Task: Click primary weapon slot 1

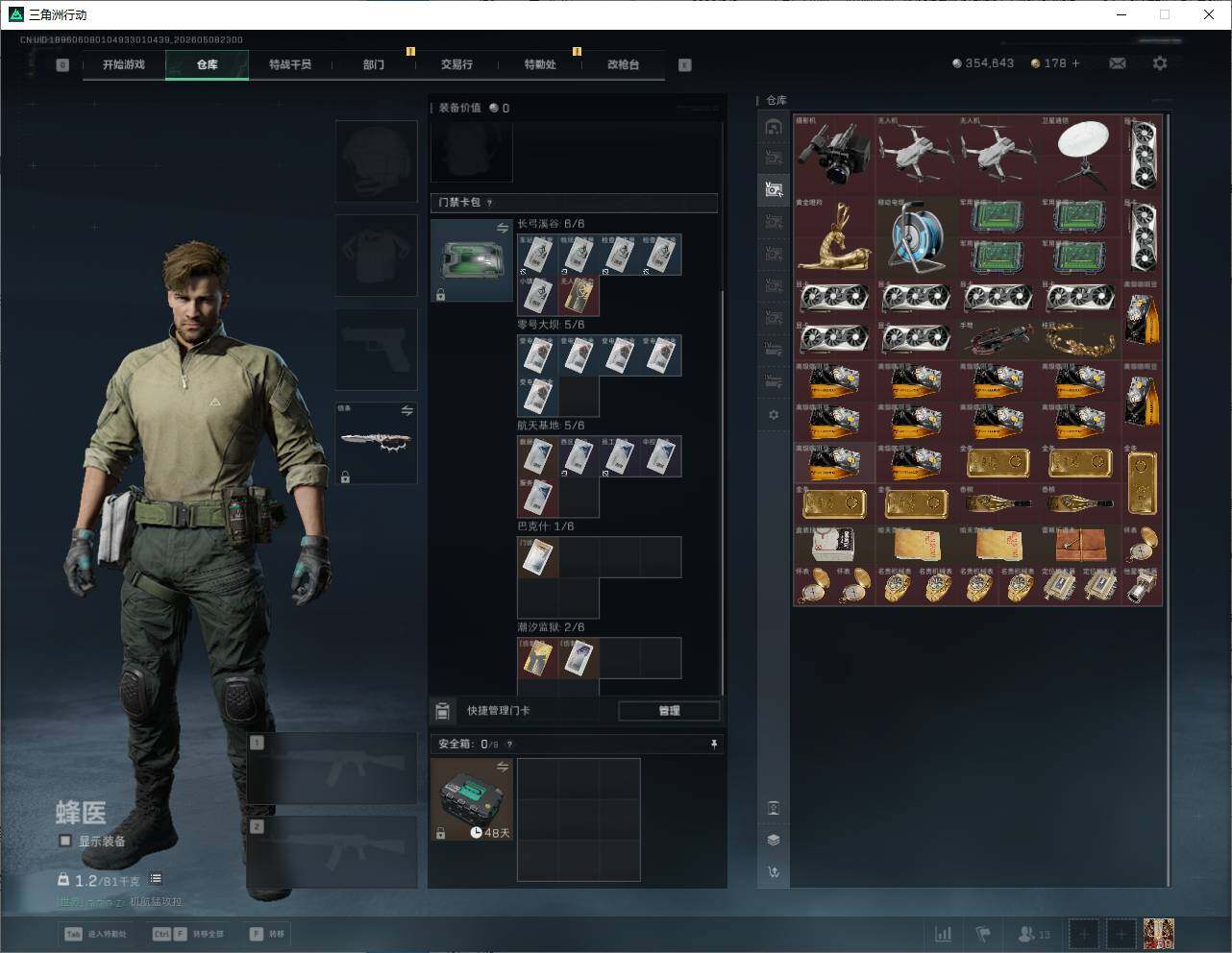Action: 333,769
